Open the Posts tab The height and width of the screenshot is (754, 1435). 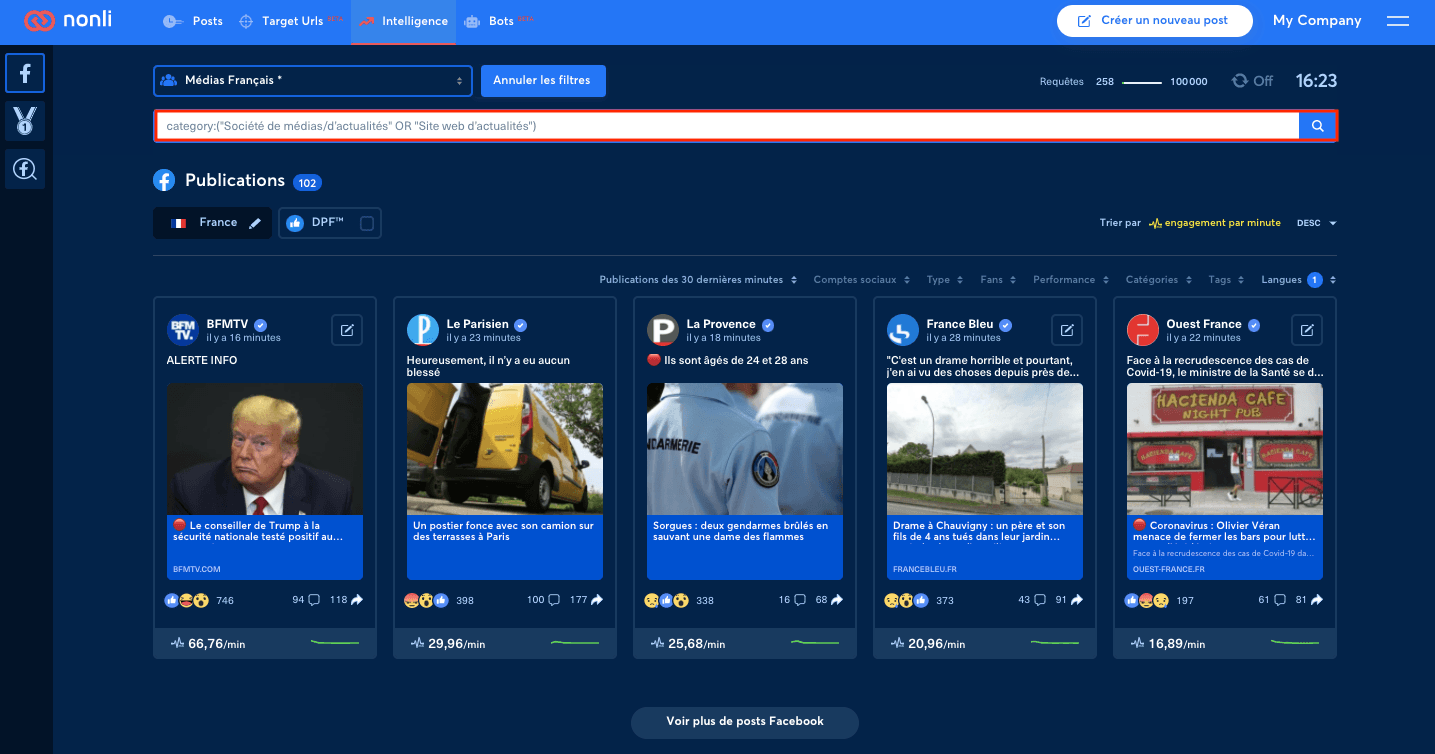point(193,21)
